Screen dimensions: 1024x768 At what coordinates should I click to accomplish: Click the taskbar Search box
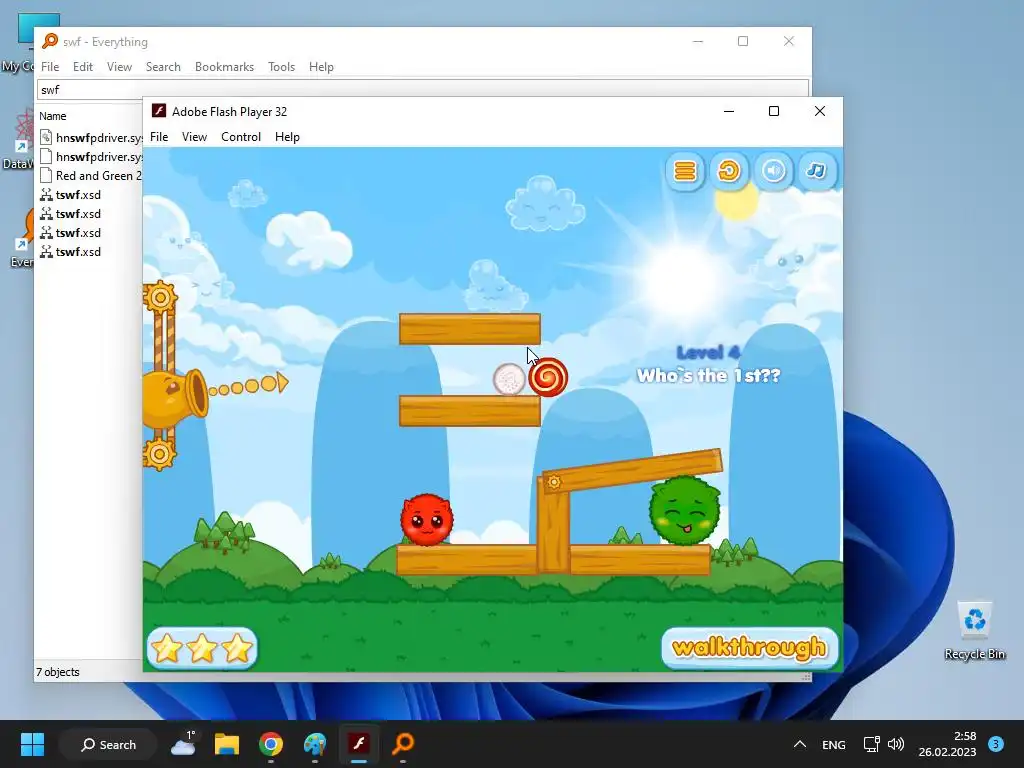[x=108, y=744]
